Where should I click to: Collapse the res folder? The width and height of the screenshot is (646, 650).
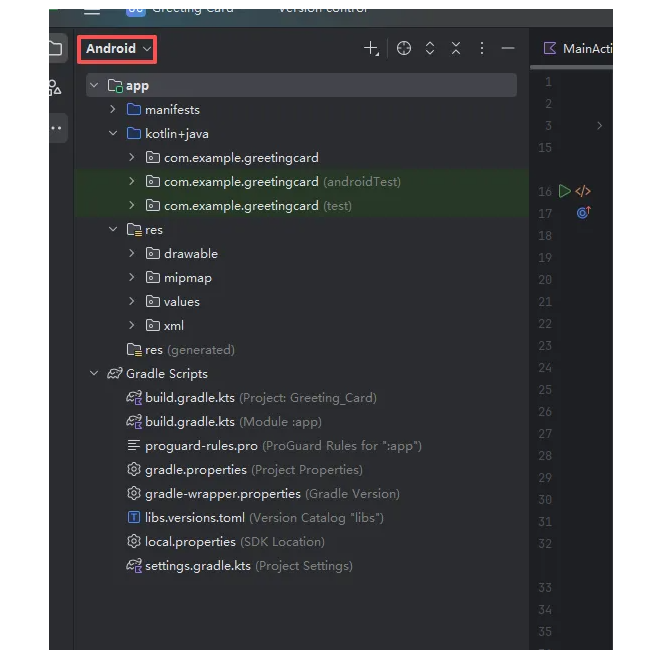pos(113,229)
